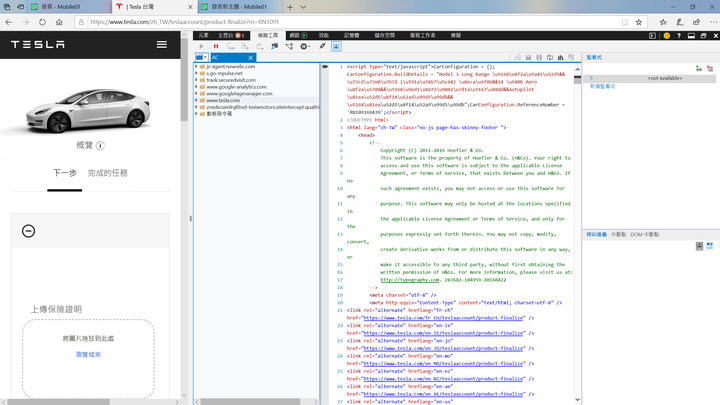
Task: Expand the www.tesla.com folder
Action: pyautogui.click(x=197, y=100)
